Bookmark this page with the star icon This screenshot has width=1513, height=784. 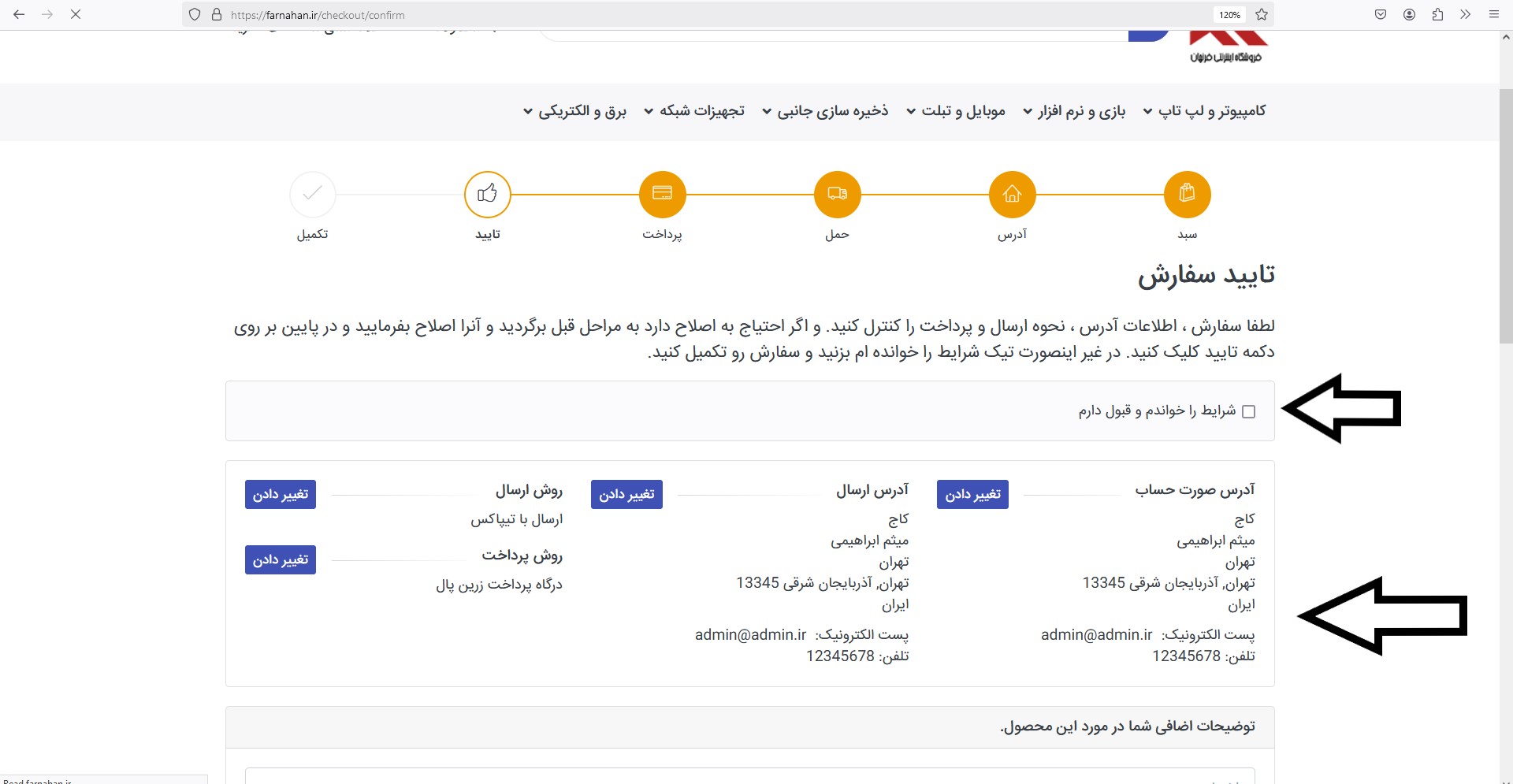(1262, 14)
